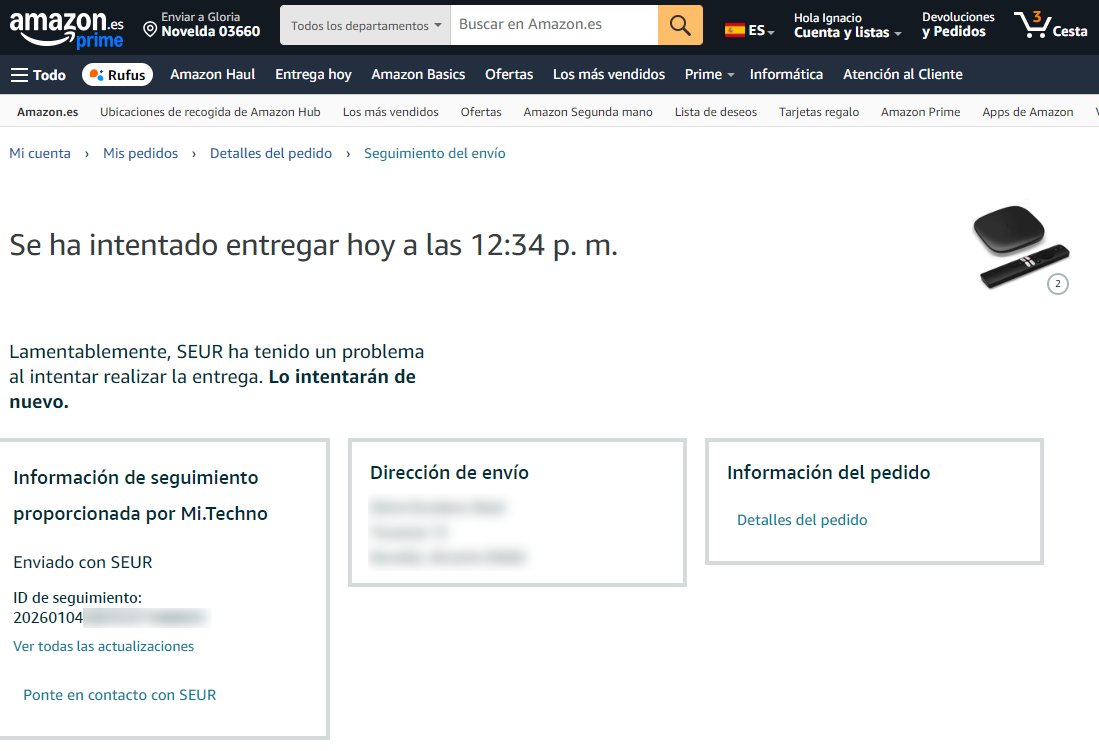Click the Lo intentarán de nuevo message

point(212,389)
